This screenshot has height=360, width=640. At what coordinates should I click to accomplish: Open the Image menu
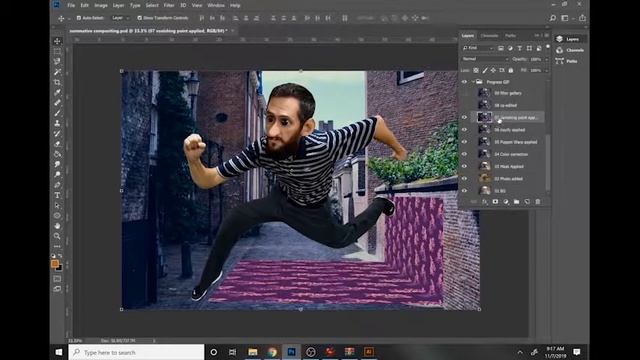[x=101, y=5]
